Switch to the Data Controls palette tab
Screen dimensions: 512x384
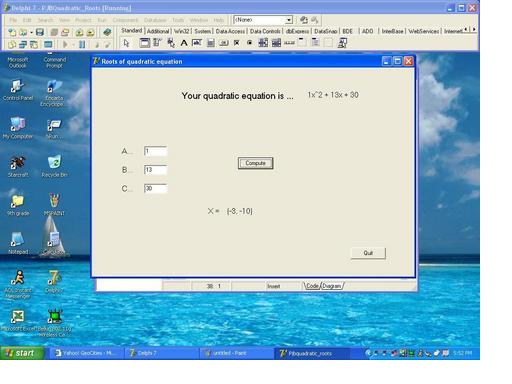click(265, 31)
